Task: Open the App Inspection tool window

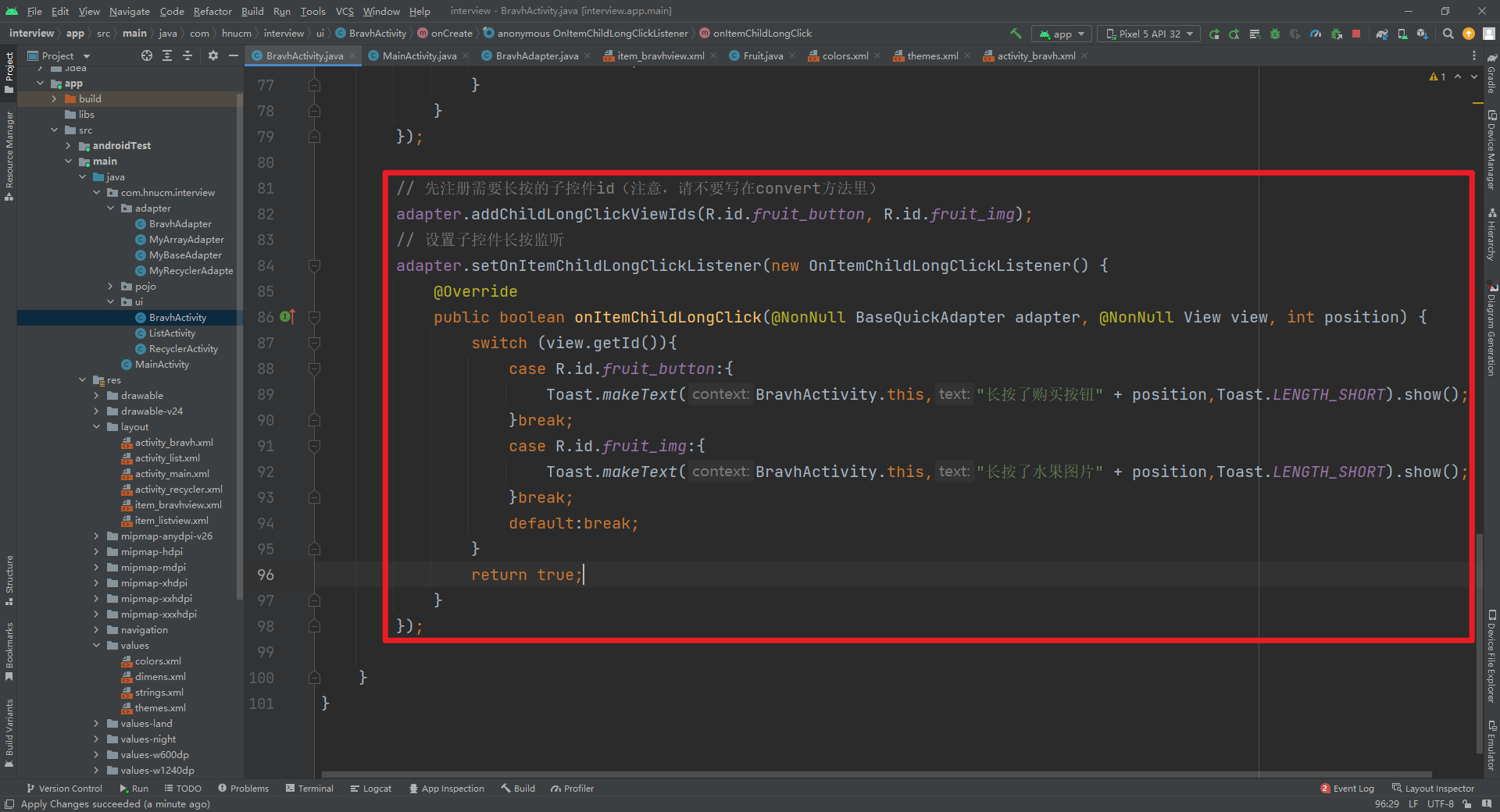Action: click(447, 789)
